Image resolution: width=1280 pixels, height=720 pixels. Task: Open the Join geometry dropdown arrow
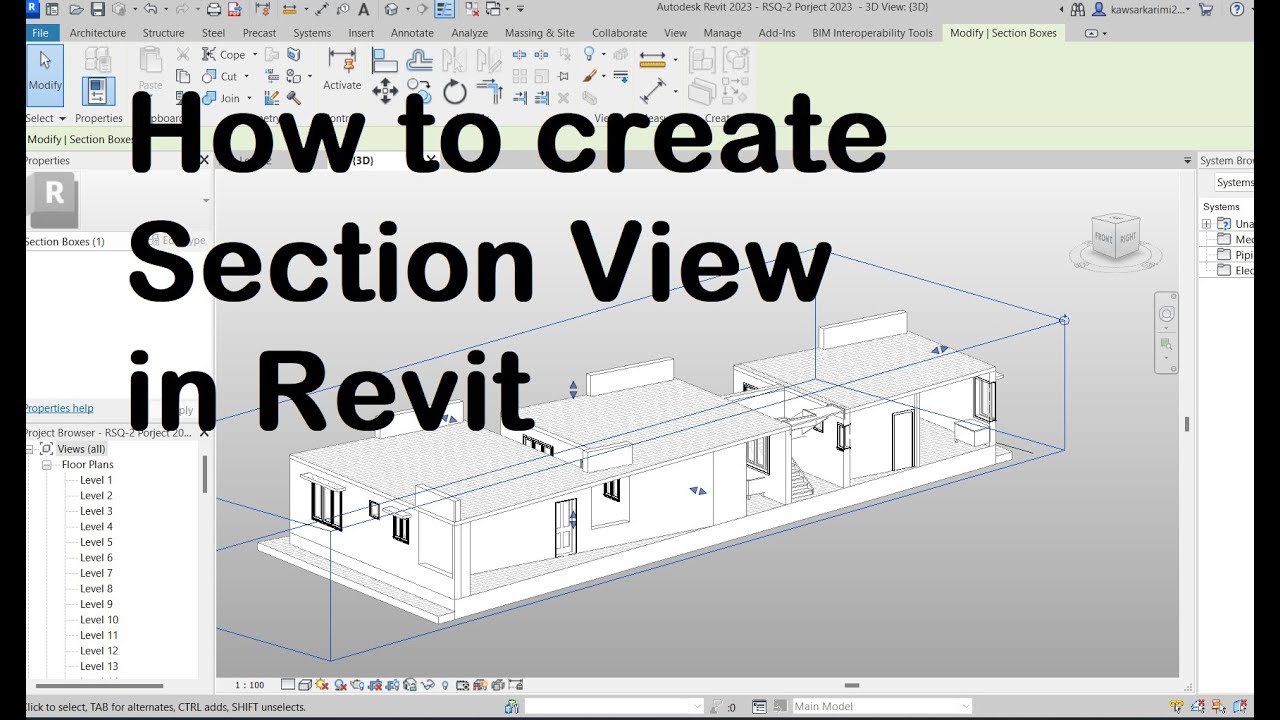(x=249, y=98)
